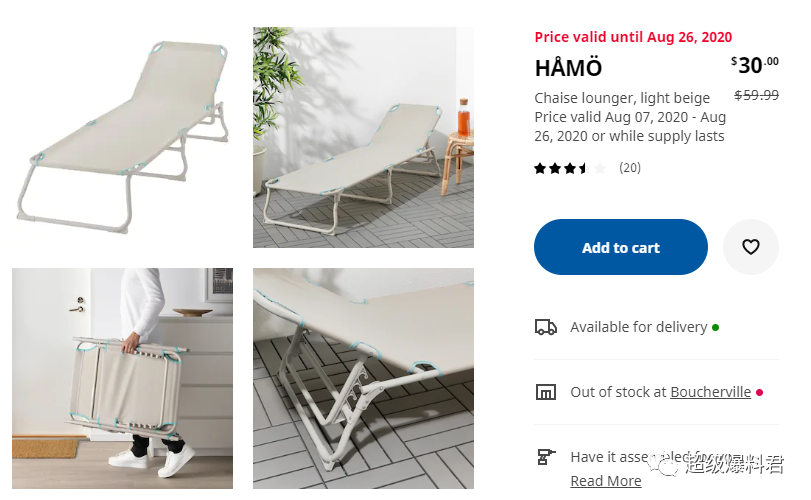This screenshot has width=811, height=500.
Task: View the reclining mechanism close-up photo
Action: (363, 378)
